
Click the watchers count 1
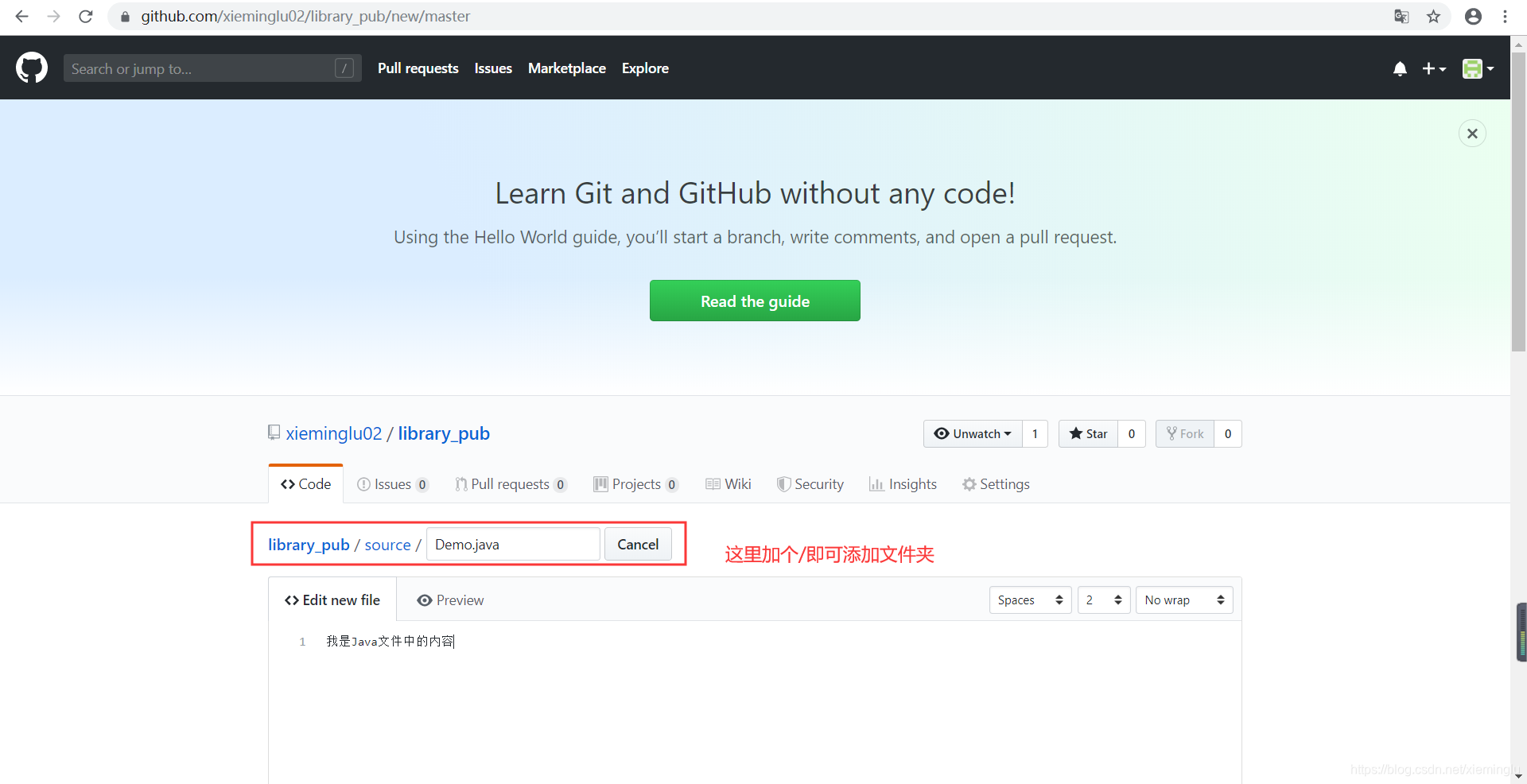(x=1035, y=433)
